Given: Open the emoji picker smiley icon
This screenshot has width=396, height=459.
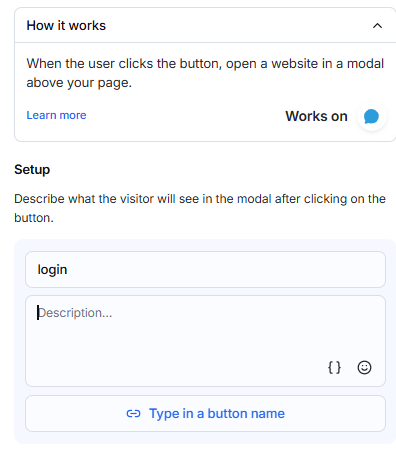Looking at the screenshot, I should coord(364,367).
